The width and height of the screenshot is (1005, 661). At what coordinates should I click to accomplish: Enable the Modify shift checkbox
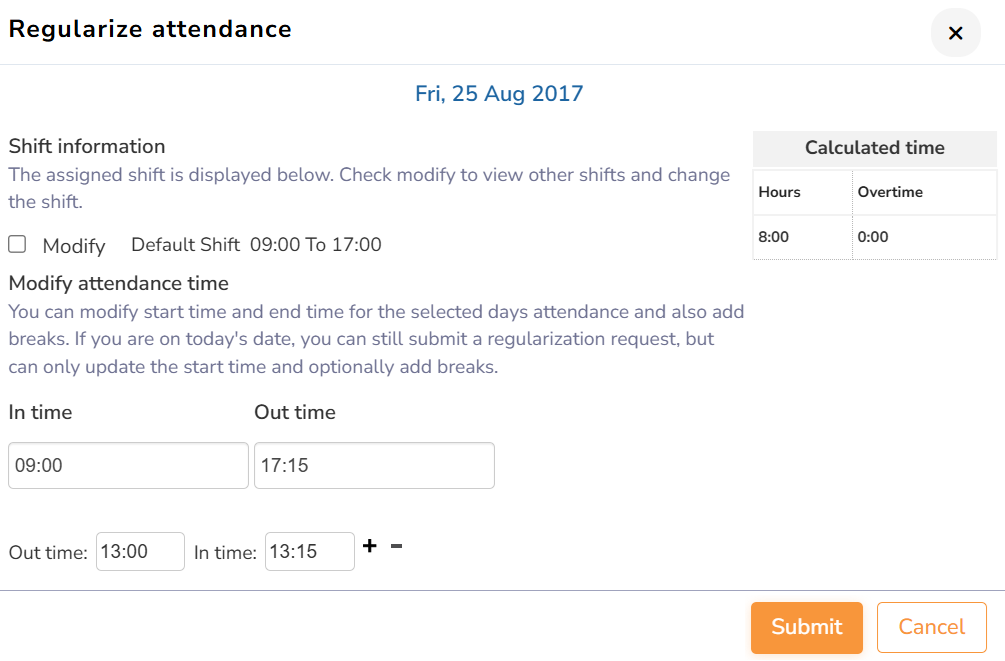tap(17, 244)
